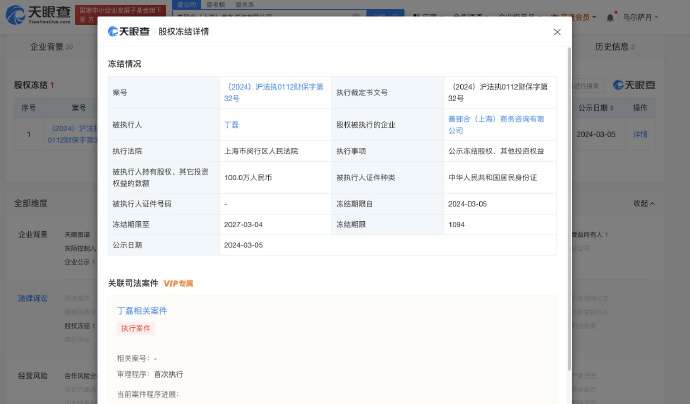The image size is (690, 404).
Task: Select 法律诉讼 in dimension list
Action: click(33, 298)
